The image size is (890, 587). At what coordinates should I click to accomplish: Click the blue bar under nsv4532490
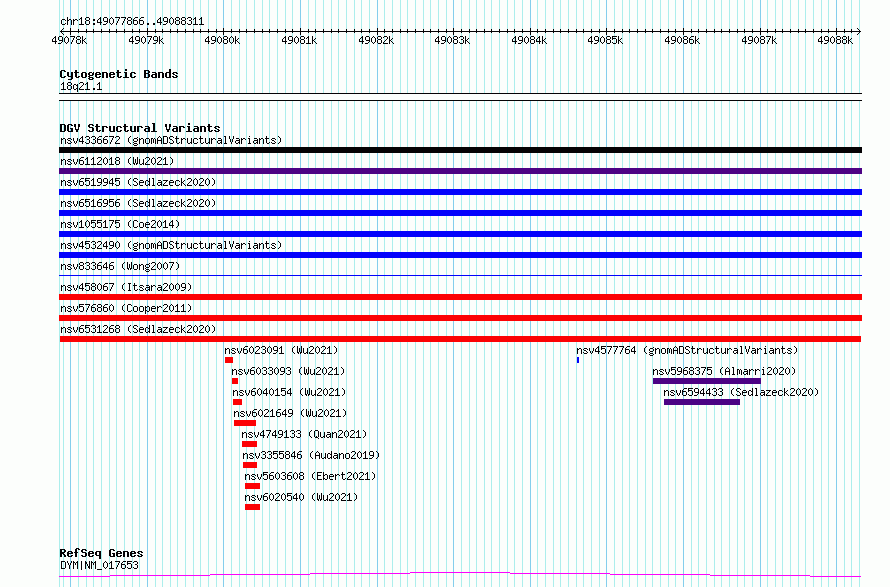460,255
